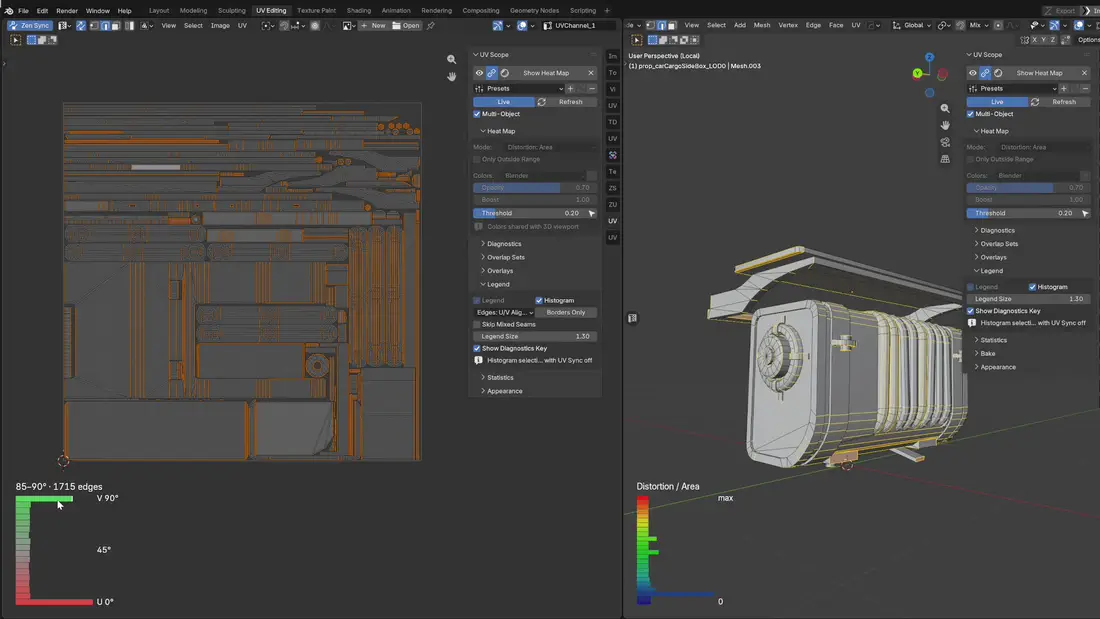
Task: Click Borders Only button
Action: (566, 312)
